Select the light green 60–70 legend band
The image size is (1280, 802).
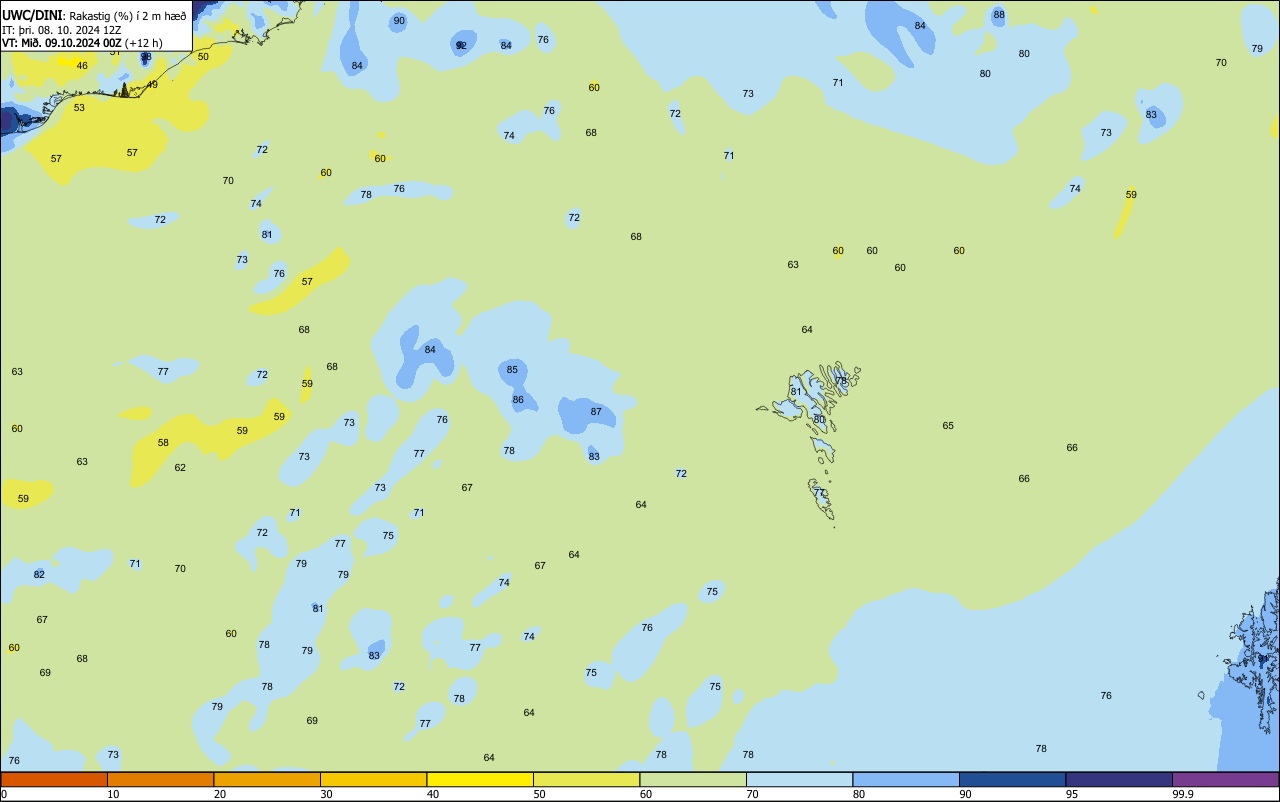pos(693,779)
